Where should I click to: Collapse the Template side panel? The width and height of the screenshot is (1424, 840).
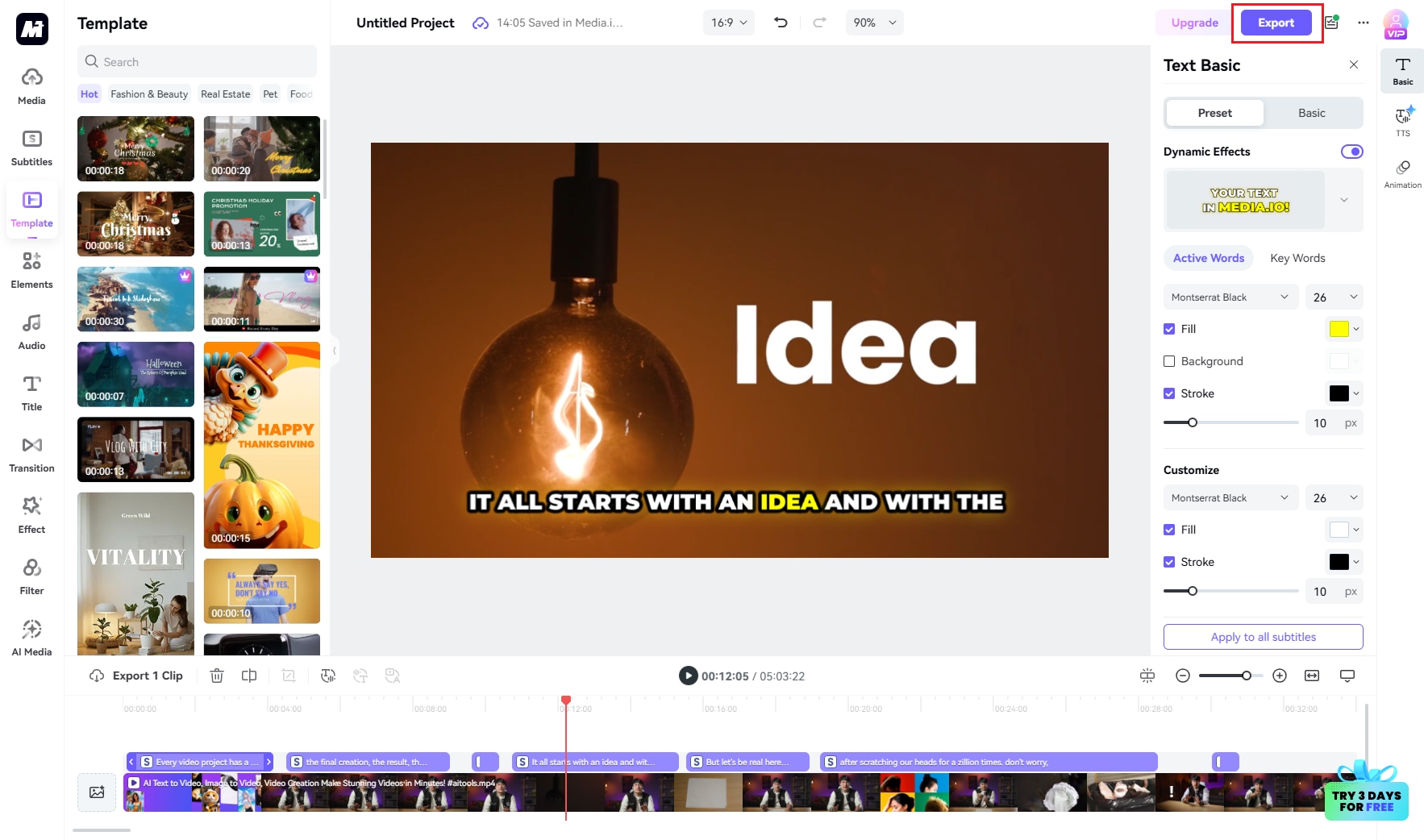(335, 351)
